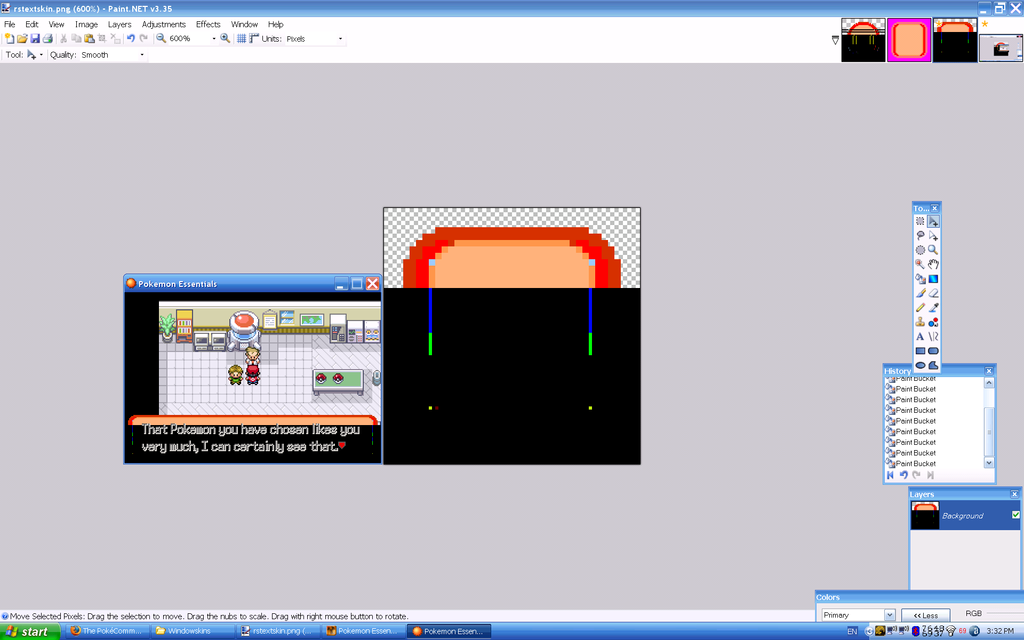The width and height of the screenshot is (1024, 640).
Task: Open the zoom level dropdown
Action: pyautogui.click(x=214, y=39)
